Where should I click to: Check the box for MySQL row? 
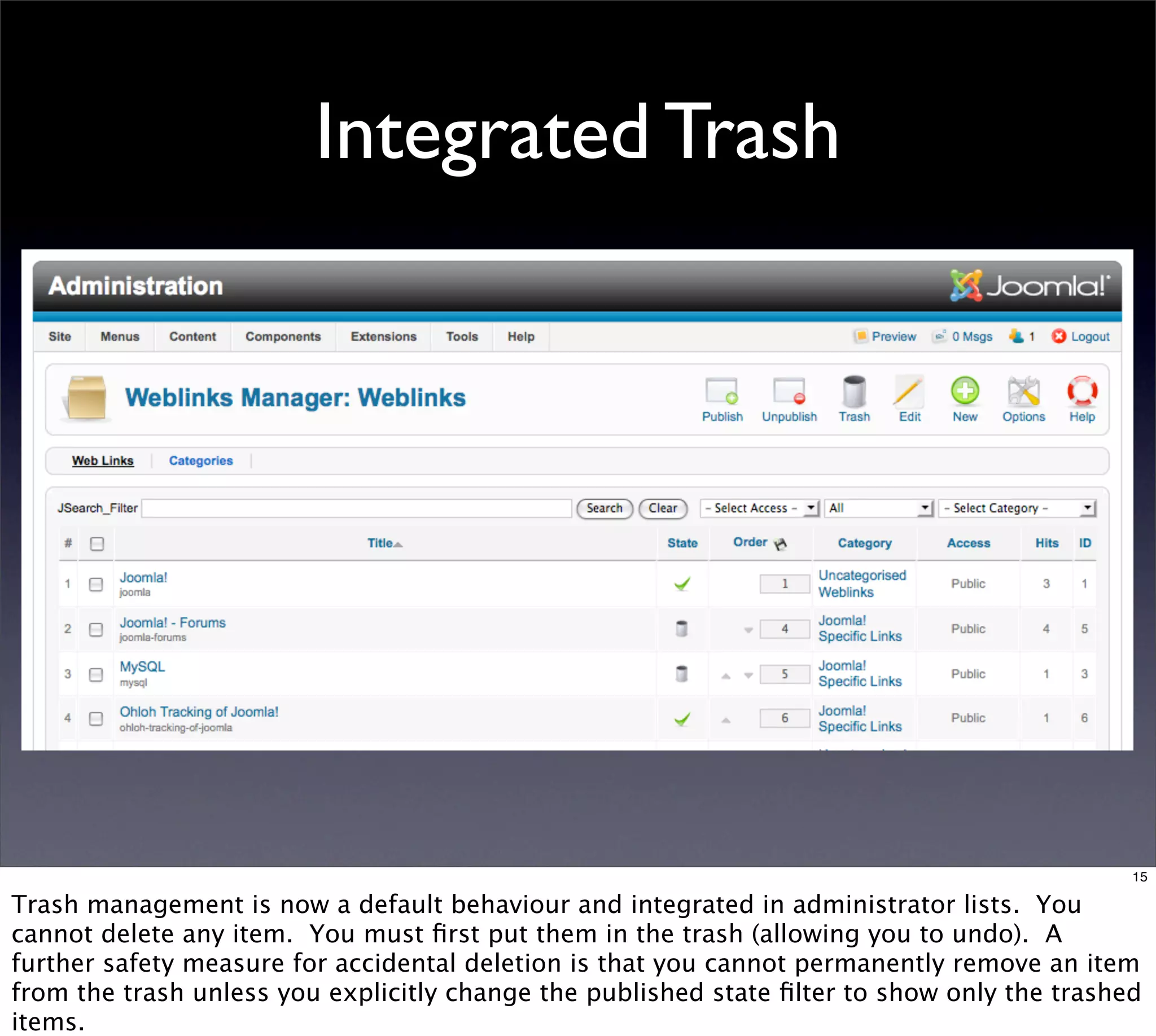96,674
